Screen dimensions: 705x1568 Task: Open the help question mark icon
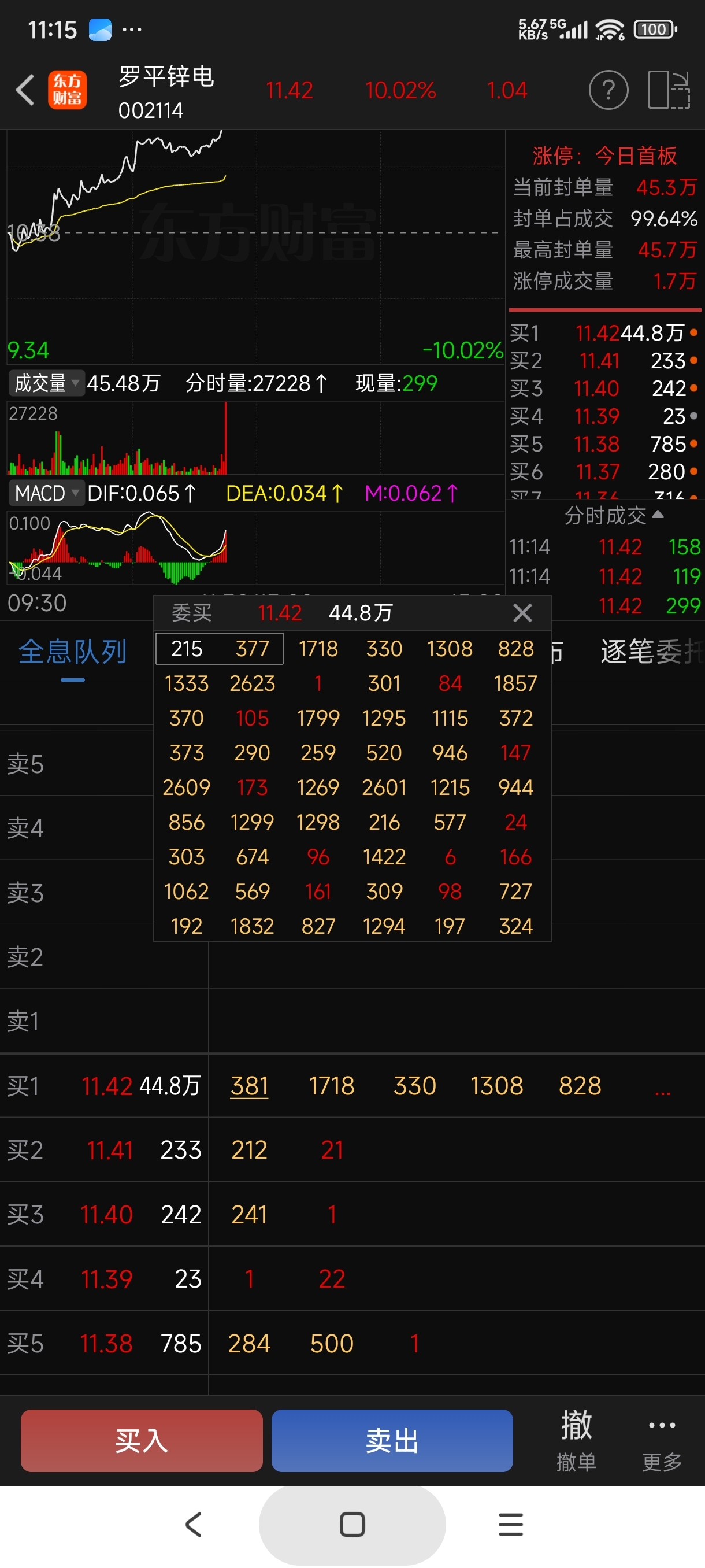pyautogui.click(x=608, y=90)
